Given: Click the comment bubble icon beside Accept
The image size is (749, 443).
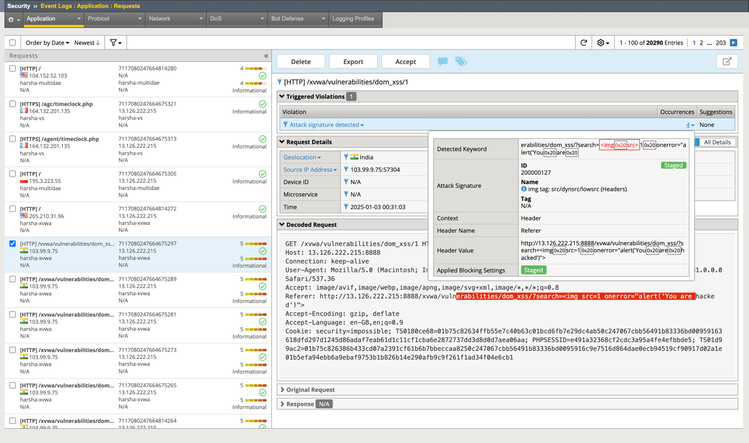Looking at the screenshot, I should (443, 61).
